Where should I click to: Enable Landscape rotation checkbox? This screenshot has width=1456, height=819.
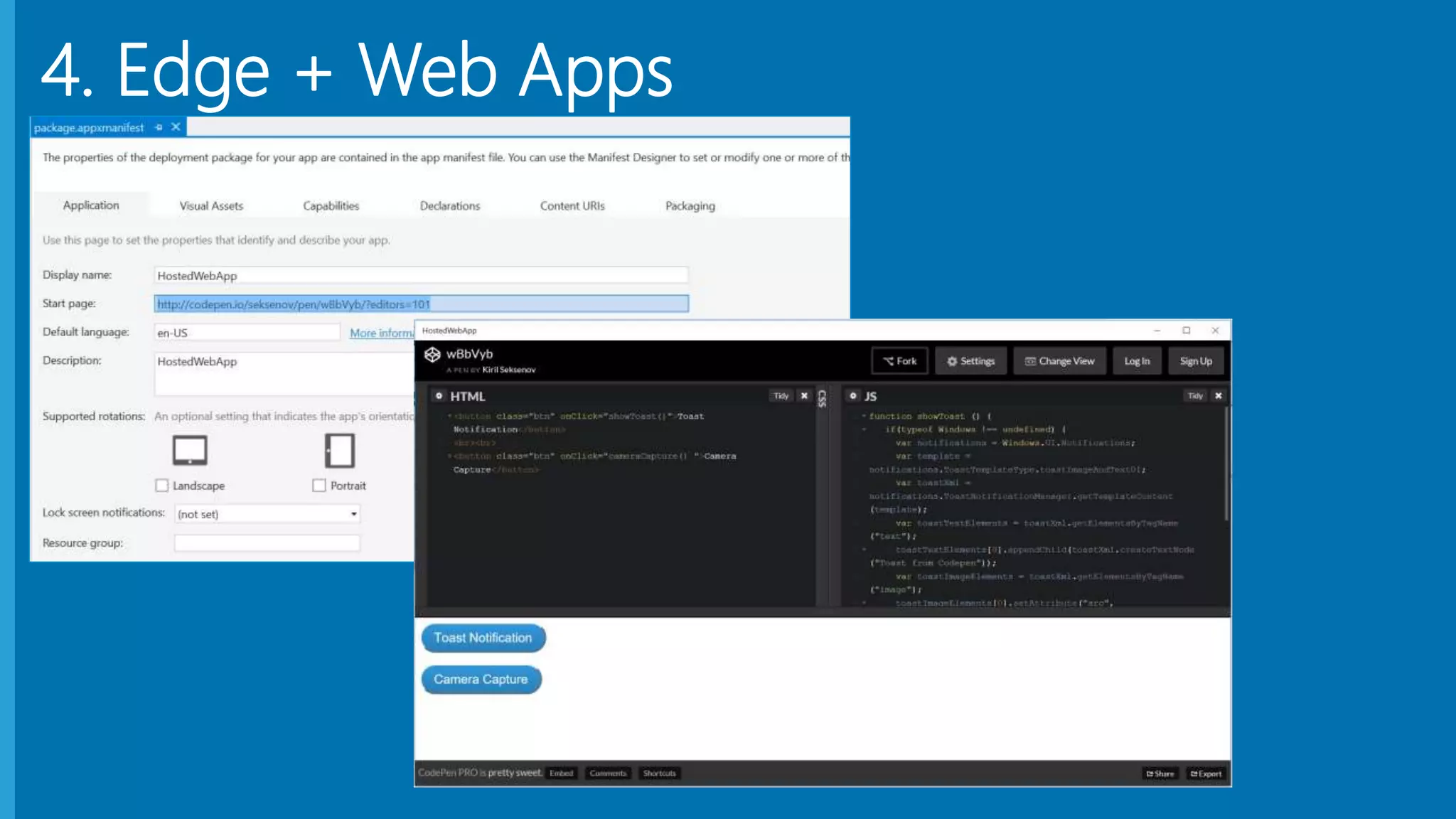[x=162, y=486]
